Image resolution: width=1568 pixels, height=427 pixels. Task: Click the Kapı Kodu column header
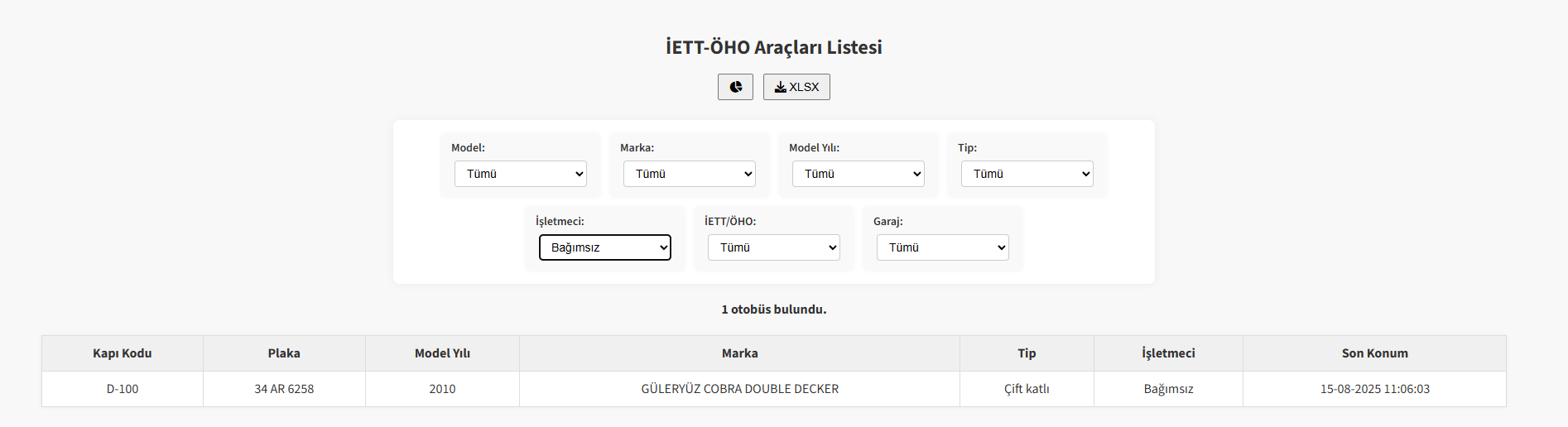tap(123, 353)
